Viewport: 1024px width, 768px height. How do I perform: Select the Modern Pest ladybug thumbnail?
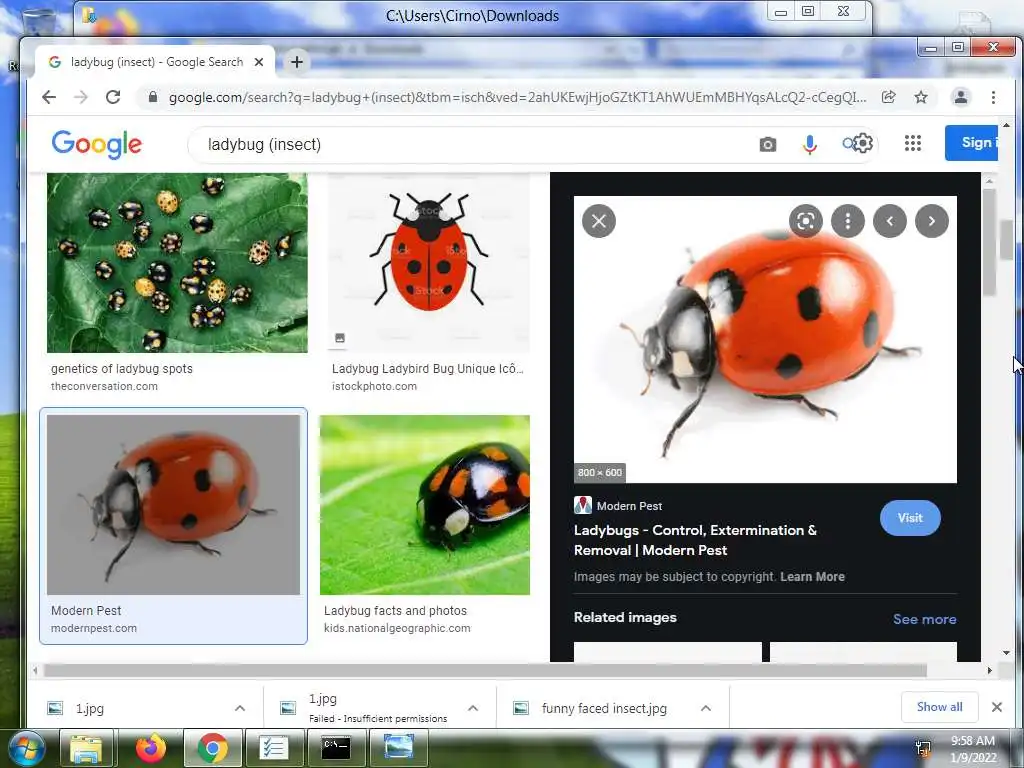point(174,505)
